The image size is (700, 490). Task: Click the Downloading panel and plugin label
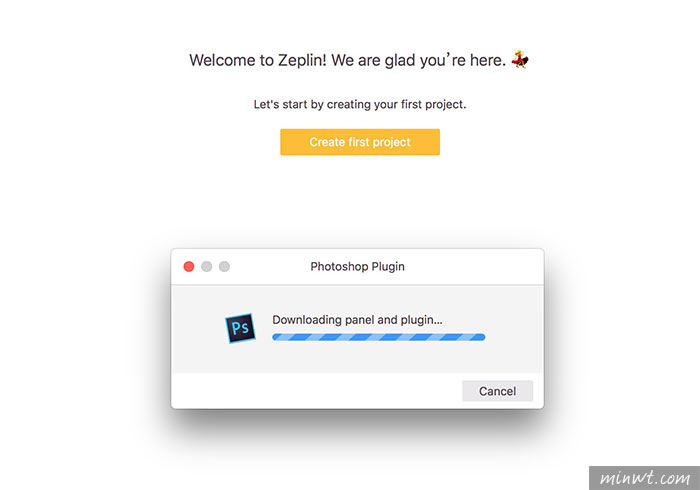357,320
